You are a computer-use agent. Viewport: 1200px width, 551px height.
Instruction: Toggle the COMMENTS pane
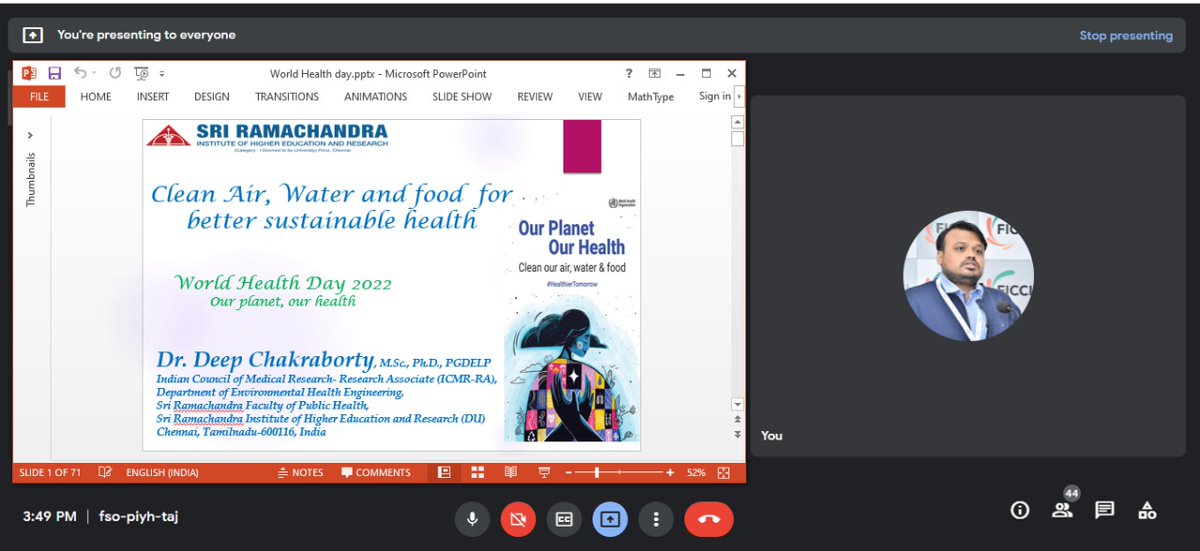376,472
